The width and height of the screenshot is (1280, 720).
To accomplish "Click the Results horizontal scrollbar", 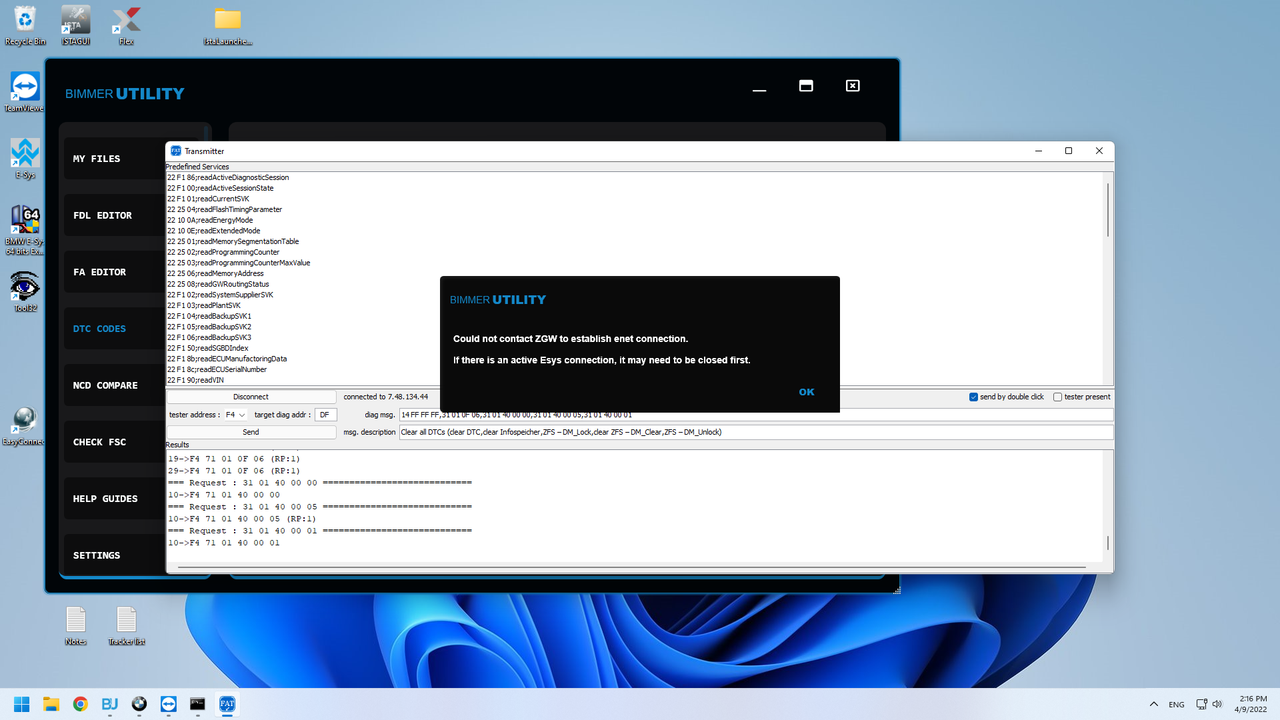I will [631, 567].
